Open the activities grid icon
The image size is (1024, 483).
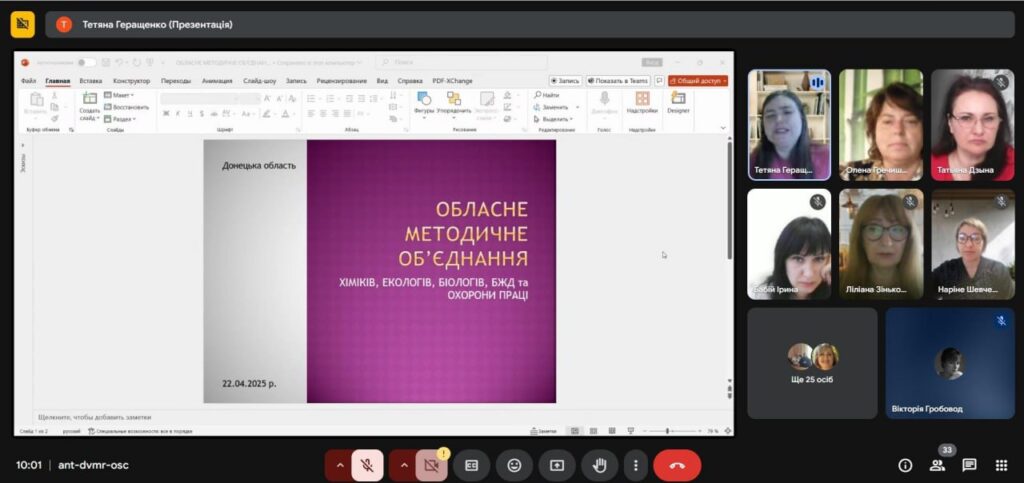tap(1001, 465)
